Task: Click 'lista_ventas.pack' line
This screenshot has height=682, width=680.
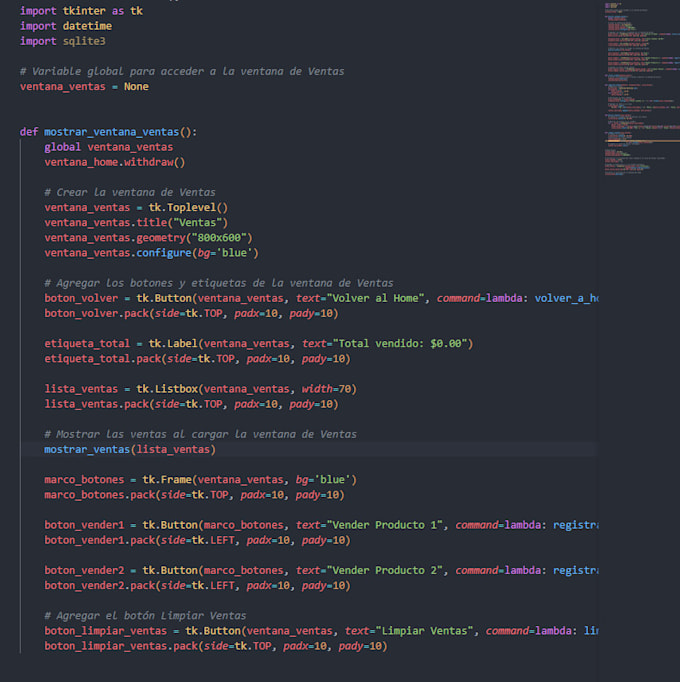Action: (191, 404)
